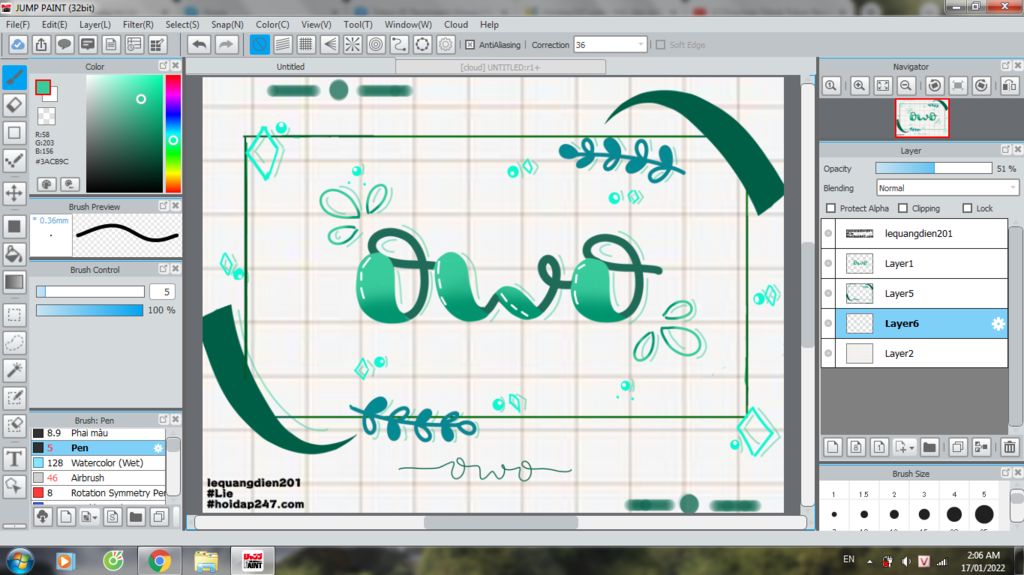Turn off snap with the Snap Off icon

[259, 44]
